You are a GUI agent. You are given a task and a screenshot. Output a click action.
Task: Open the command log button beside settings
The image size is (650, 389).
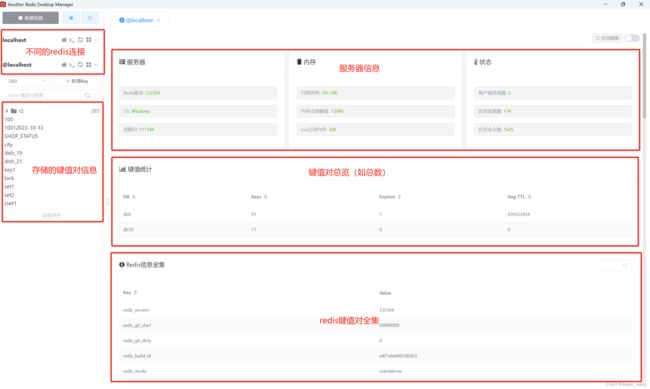(90, 18)
